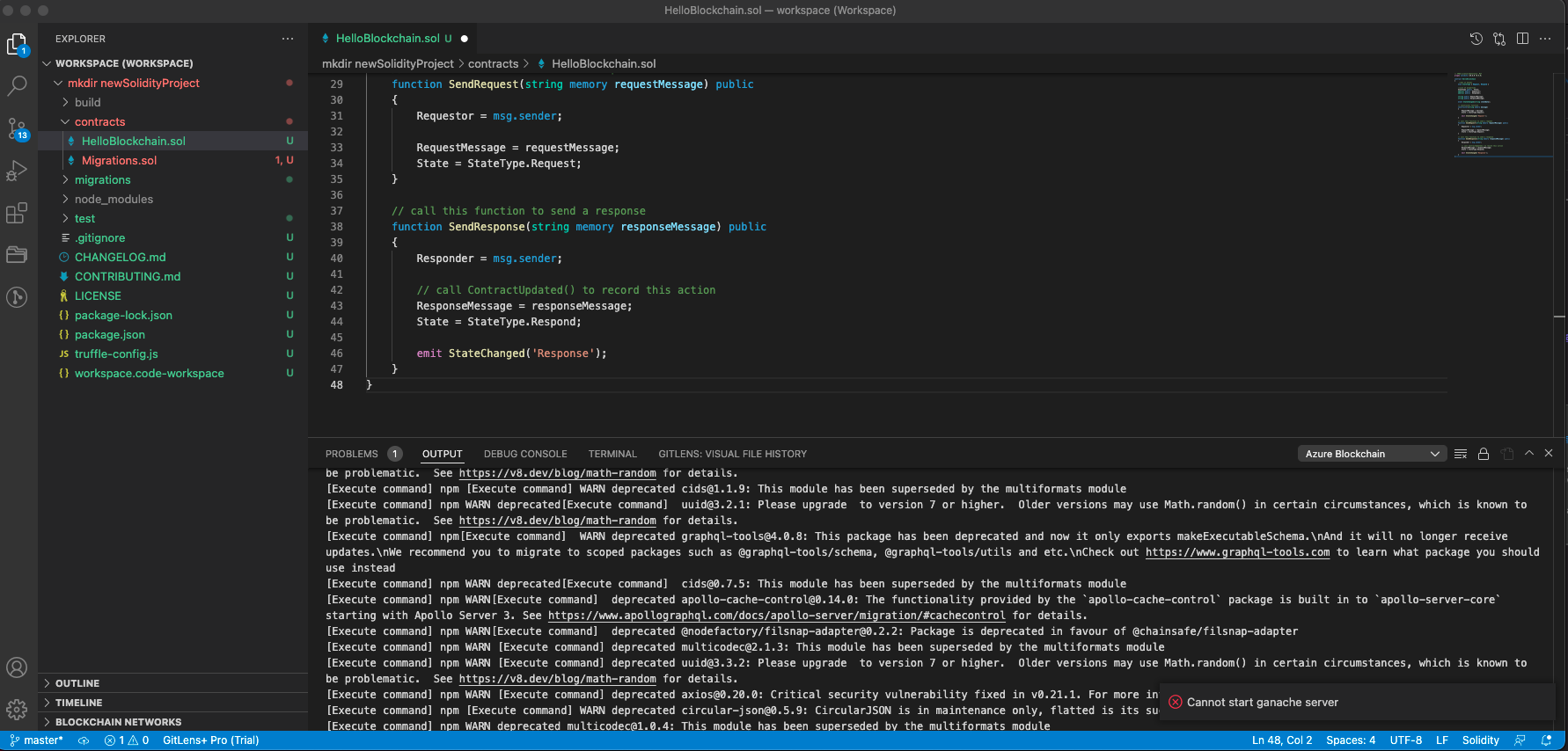Change language mode from Solidity
This screenshot has height=751, width=1568.
(x=1481, y=740)
